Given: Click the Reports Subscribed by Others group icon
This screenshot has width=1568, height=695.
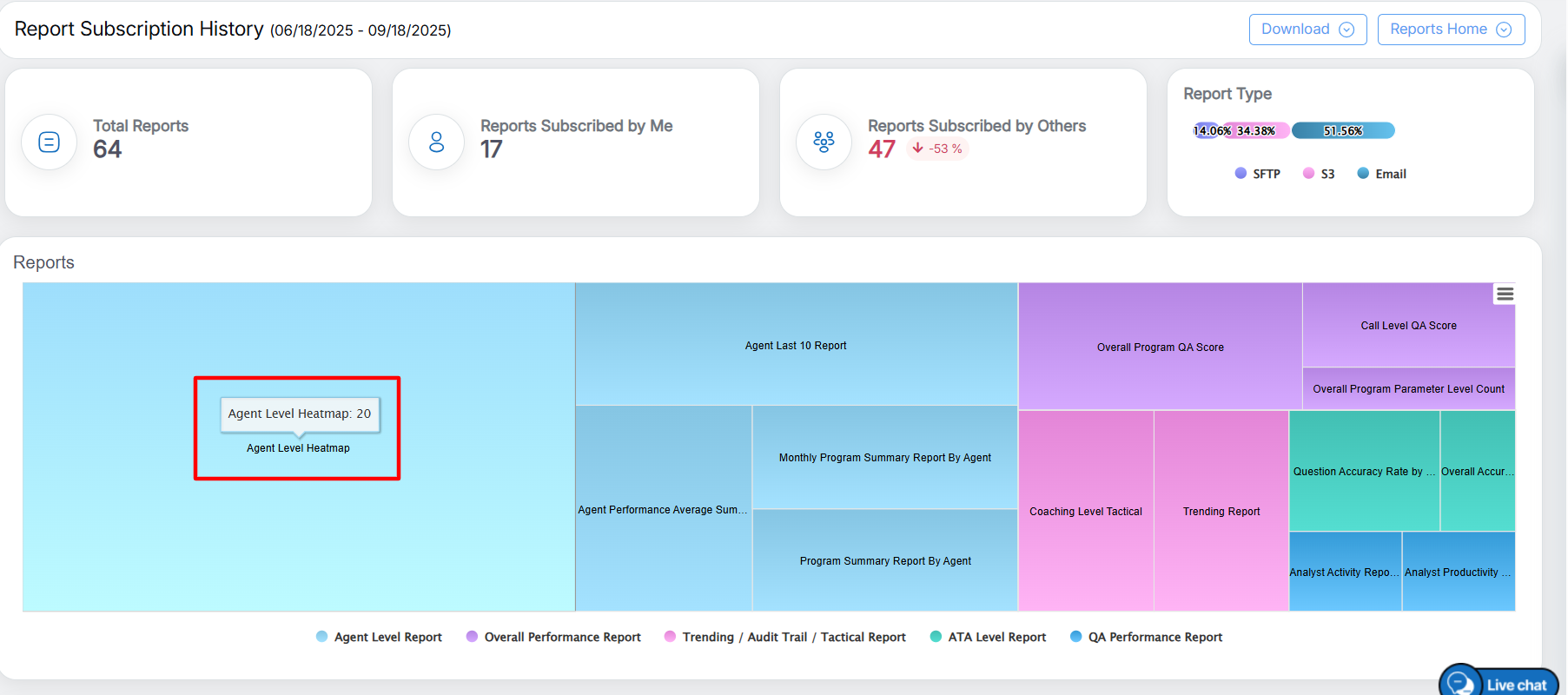Looking at the screenshot, I should pos(824,142).
